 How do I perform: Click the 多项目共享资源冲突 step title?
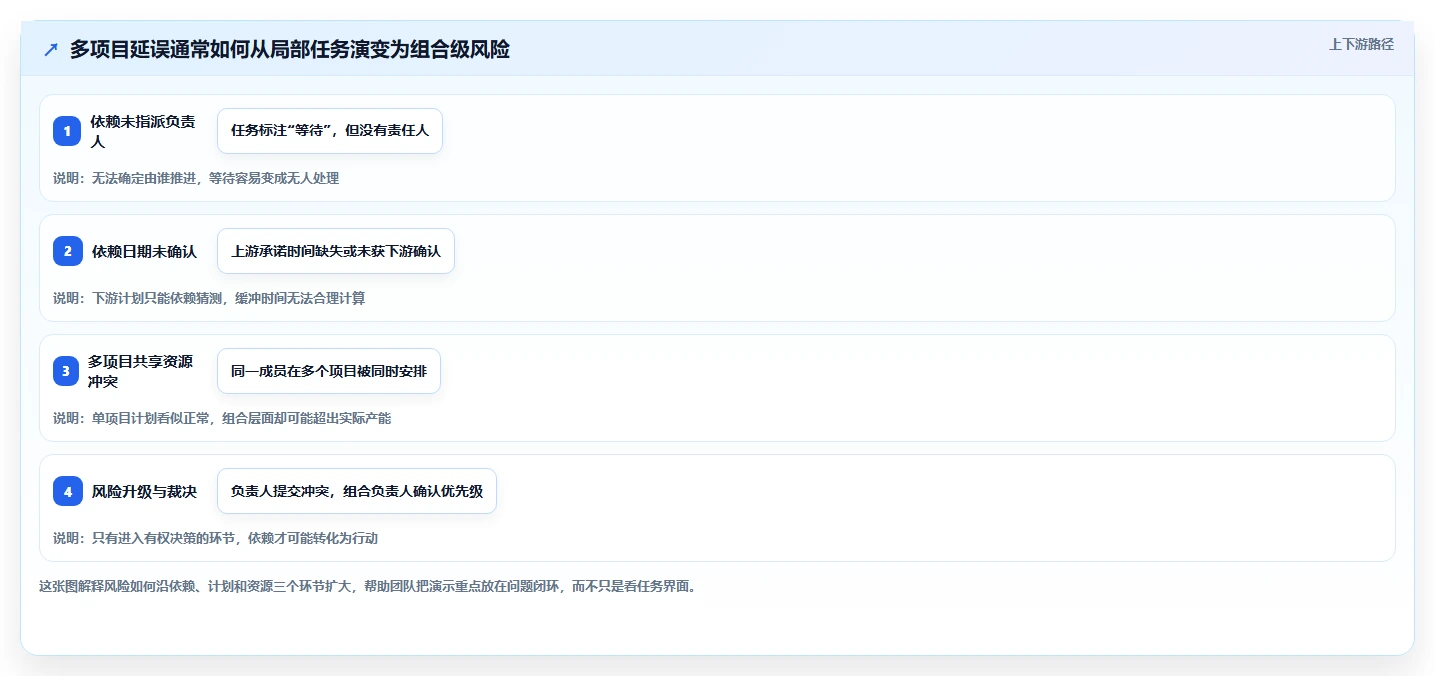140,371
